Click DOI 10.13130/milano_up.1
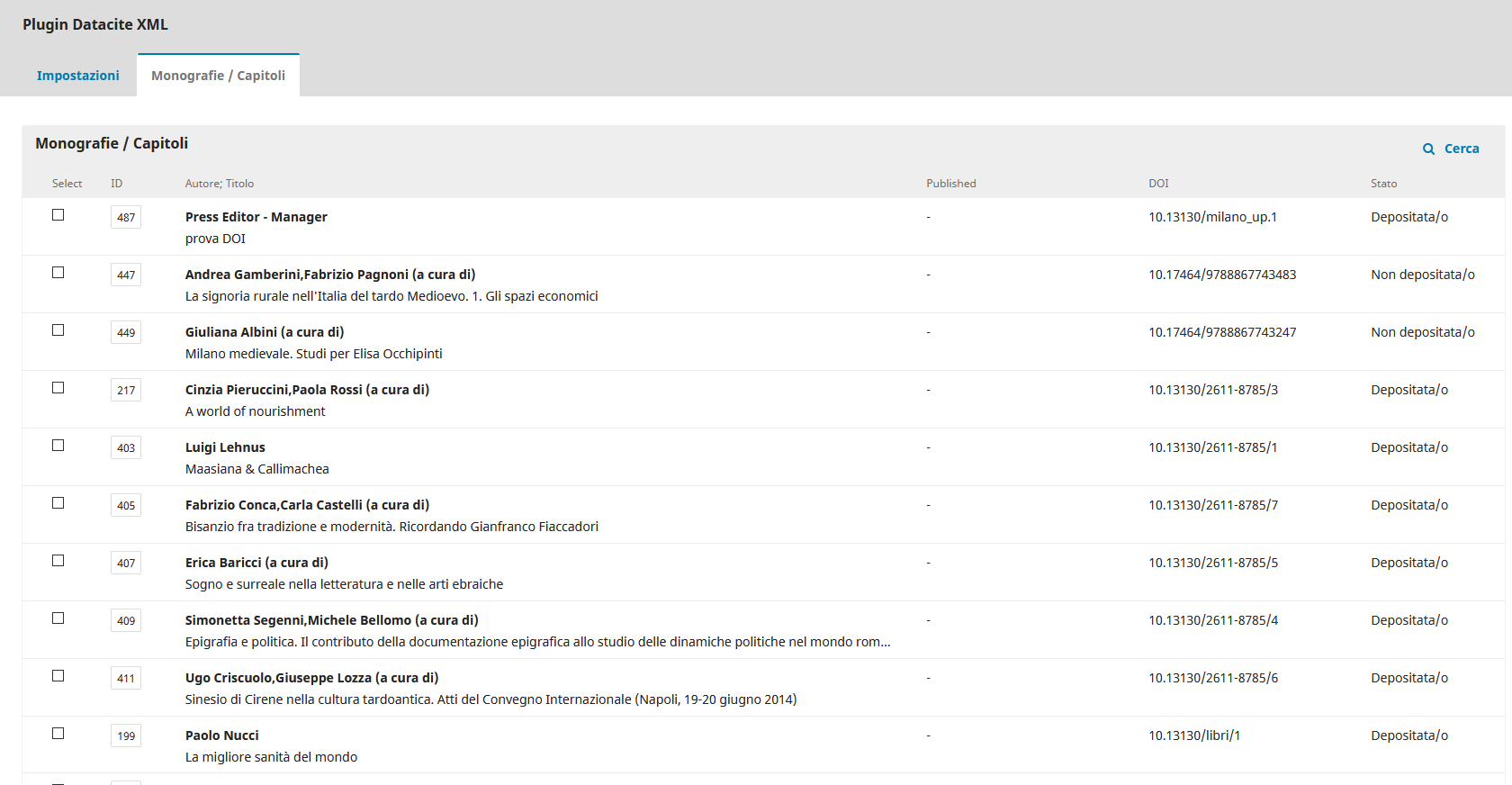The image size is (1512, 785). [1212, 217]
